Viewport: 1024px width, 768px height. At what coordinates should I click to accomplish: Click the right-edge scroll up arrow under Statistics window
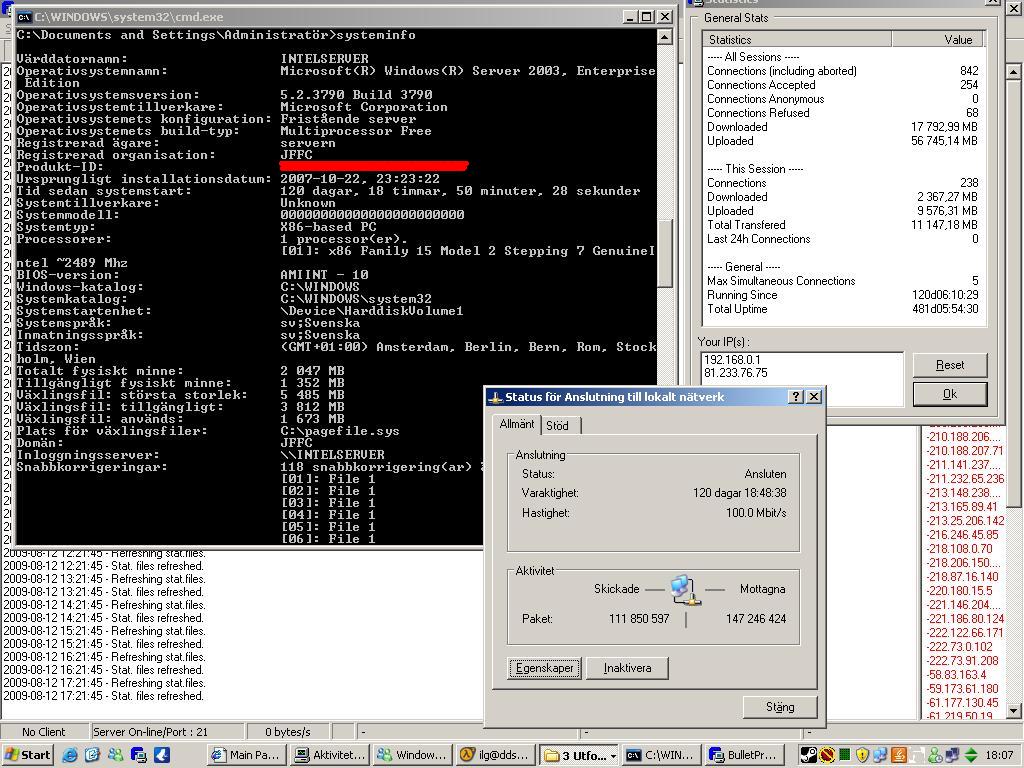(x=1013, y=71)
